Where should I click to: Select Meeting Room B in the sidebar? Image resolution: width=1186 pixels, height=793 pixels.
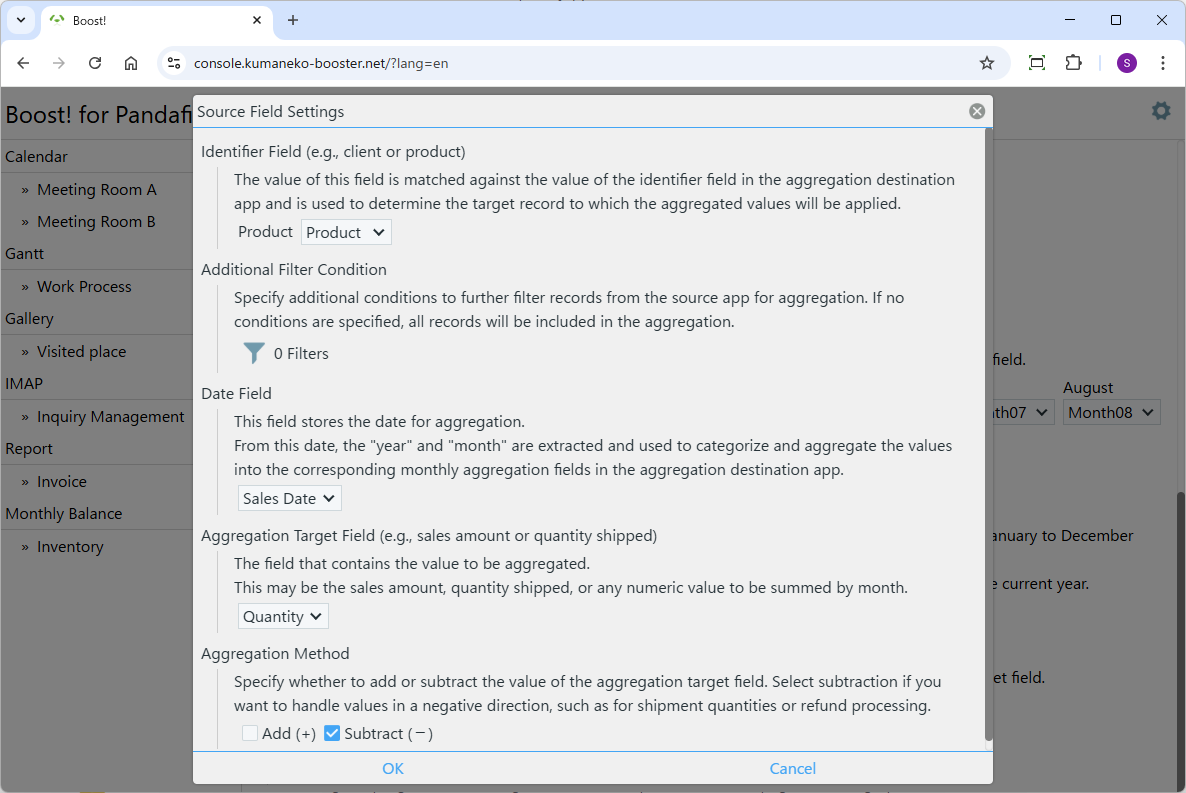point(96,222)
